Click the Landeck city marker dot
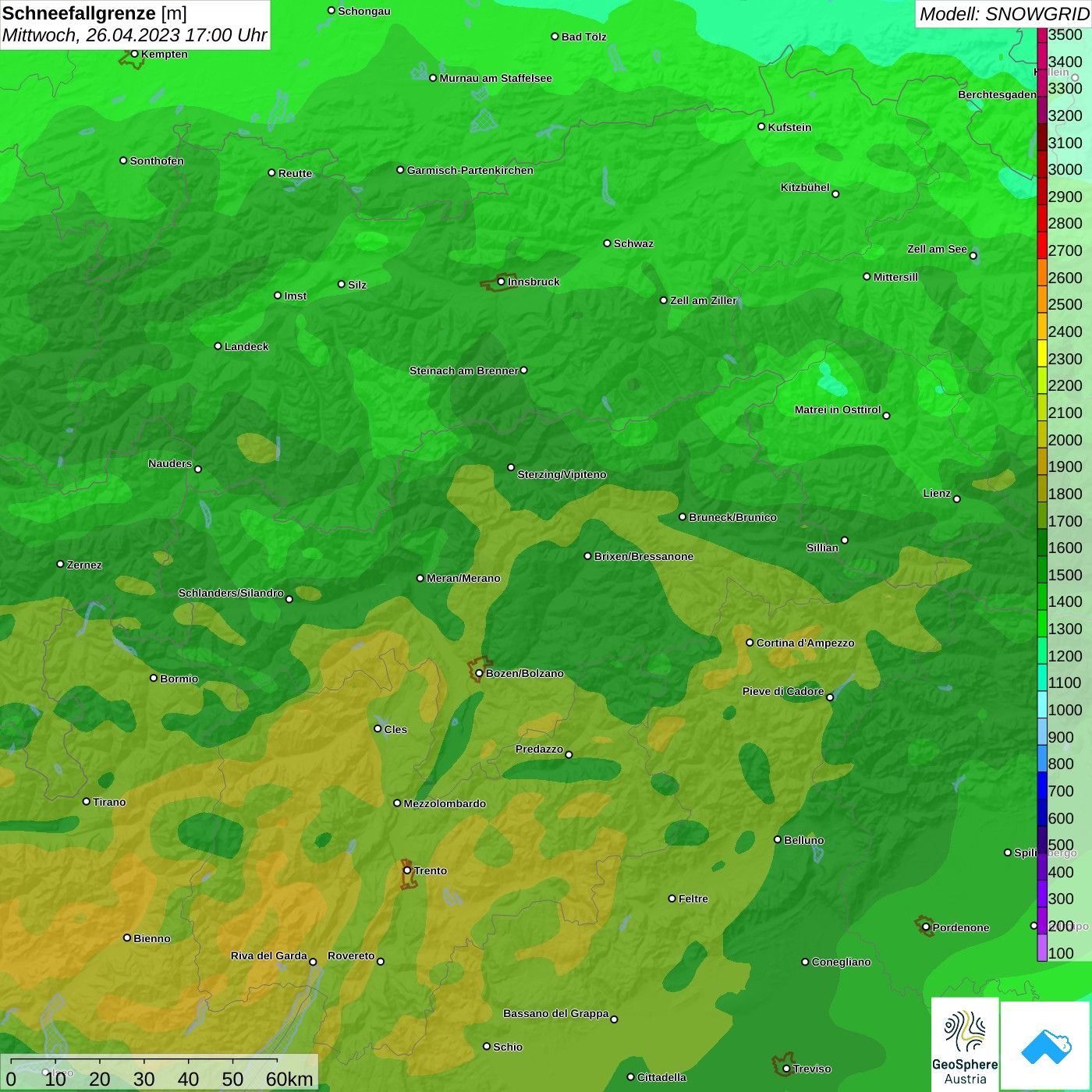The width and height of the screenshot is (1092, 1092). click(x=218, y=346)
